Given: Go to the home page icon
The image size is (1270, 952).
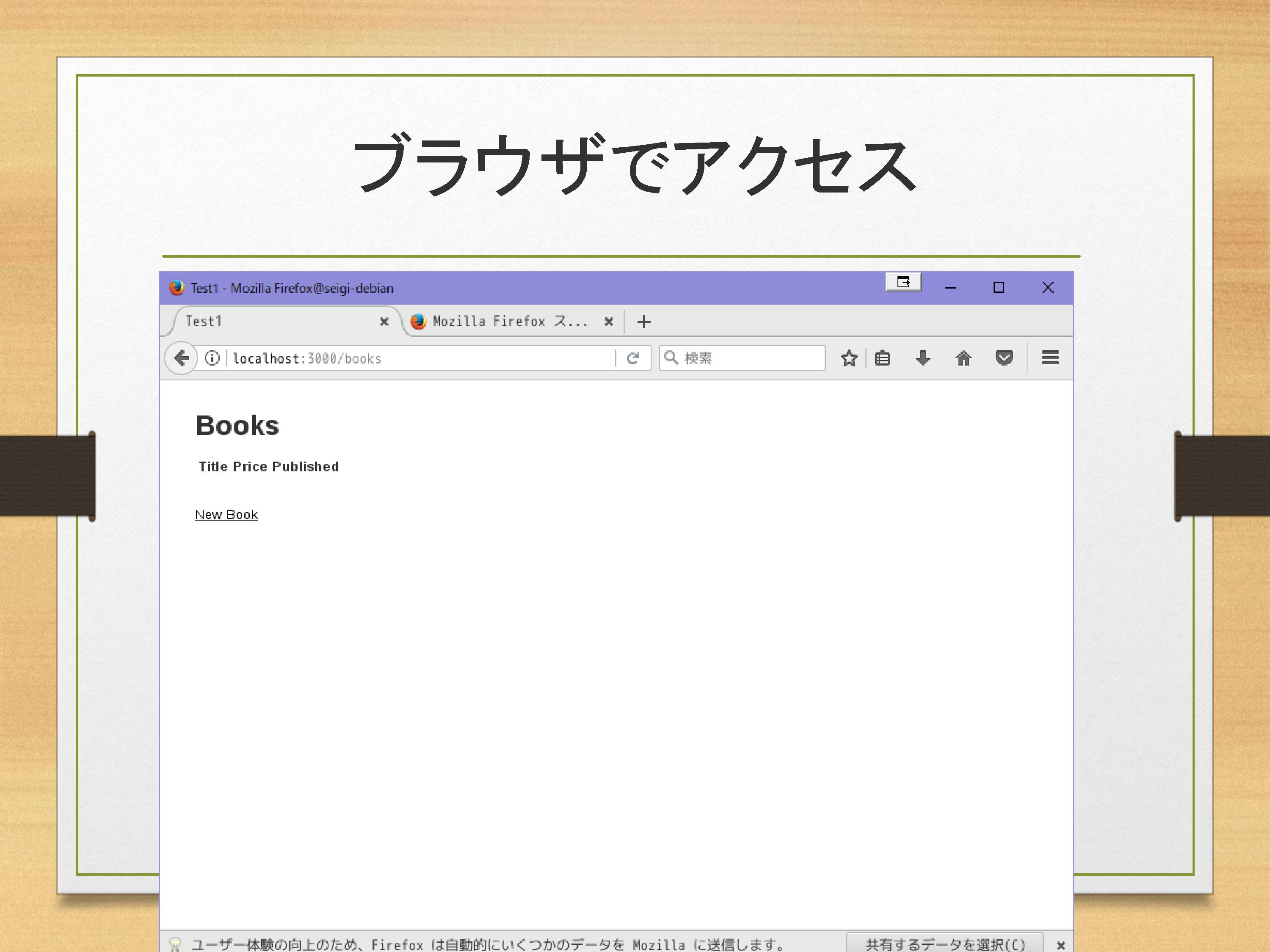Looking at the screenshot, I should 964,358.
